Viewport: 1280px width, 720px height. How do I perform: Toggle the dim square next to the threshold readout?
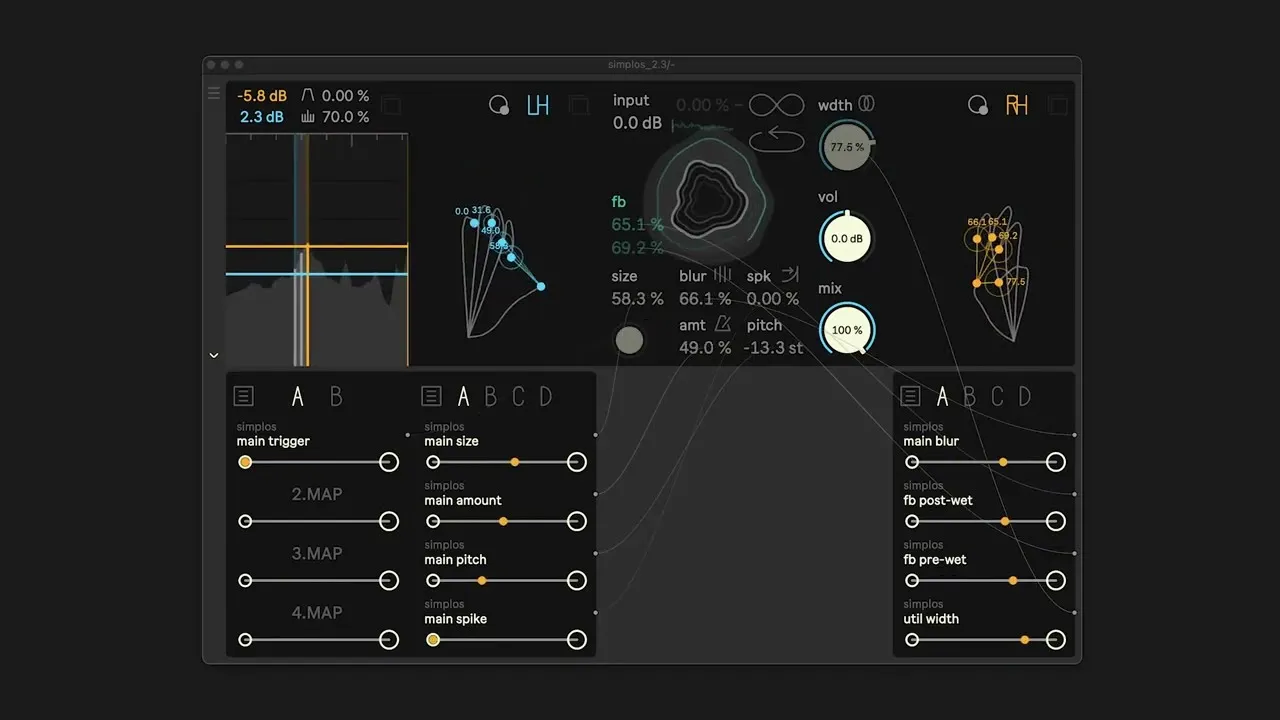click(392, 105)
